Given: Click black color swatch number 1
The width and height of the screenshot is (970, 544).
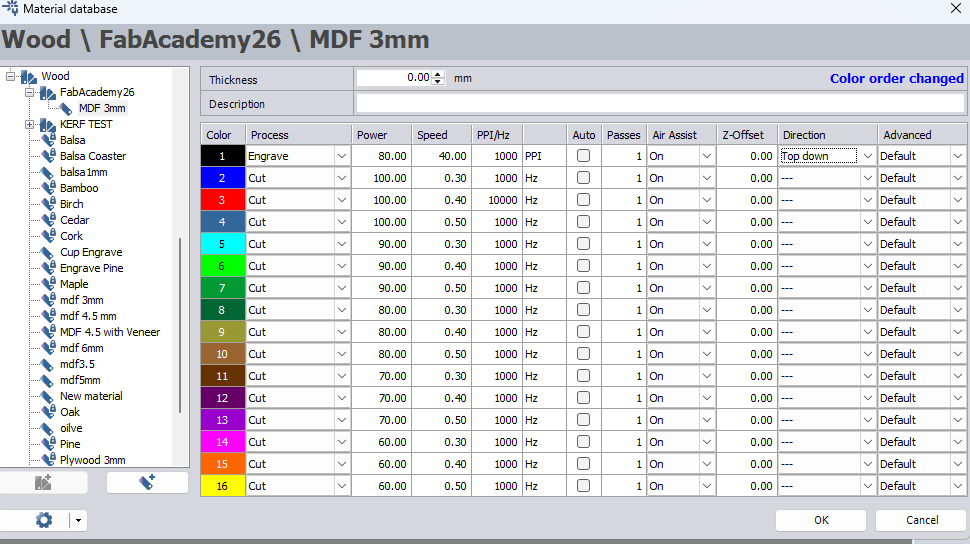Looking at the screenshot, I should click(x=223, y=156).
